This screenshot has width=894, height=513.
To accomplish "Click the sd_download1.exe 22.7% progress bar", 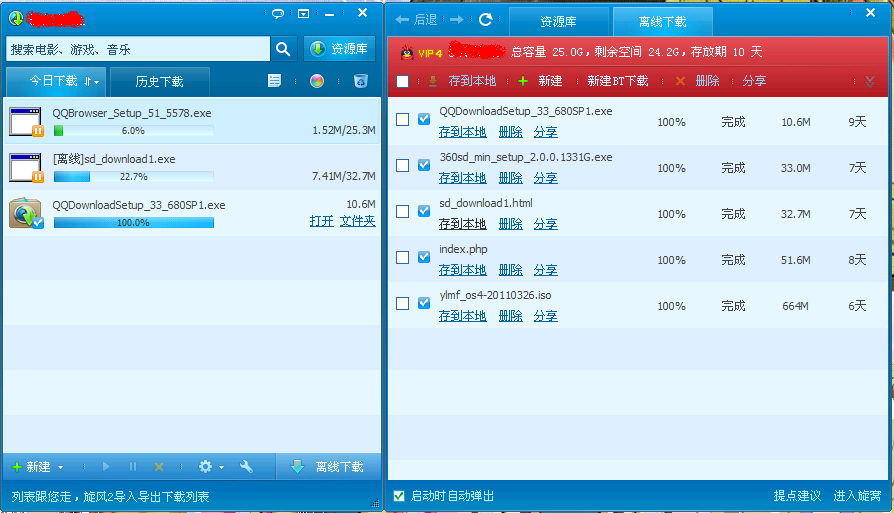I will tap(133, 177).
